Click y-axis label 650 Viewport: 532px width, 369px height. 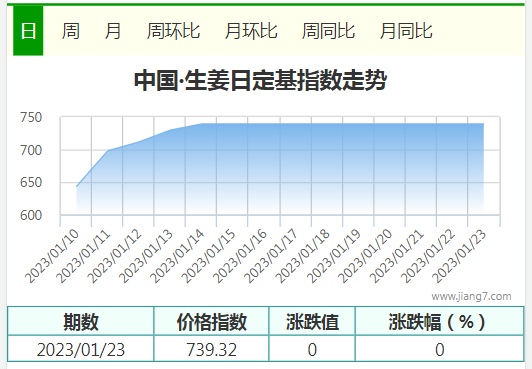31,182
